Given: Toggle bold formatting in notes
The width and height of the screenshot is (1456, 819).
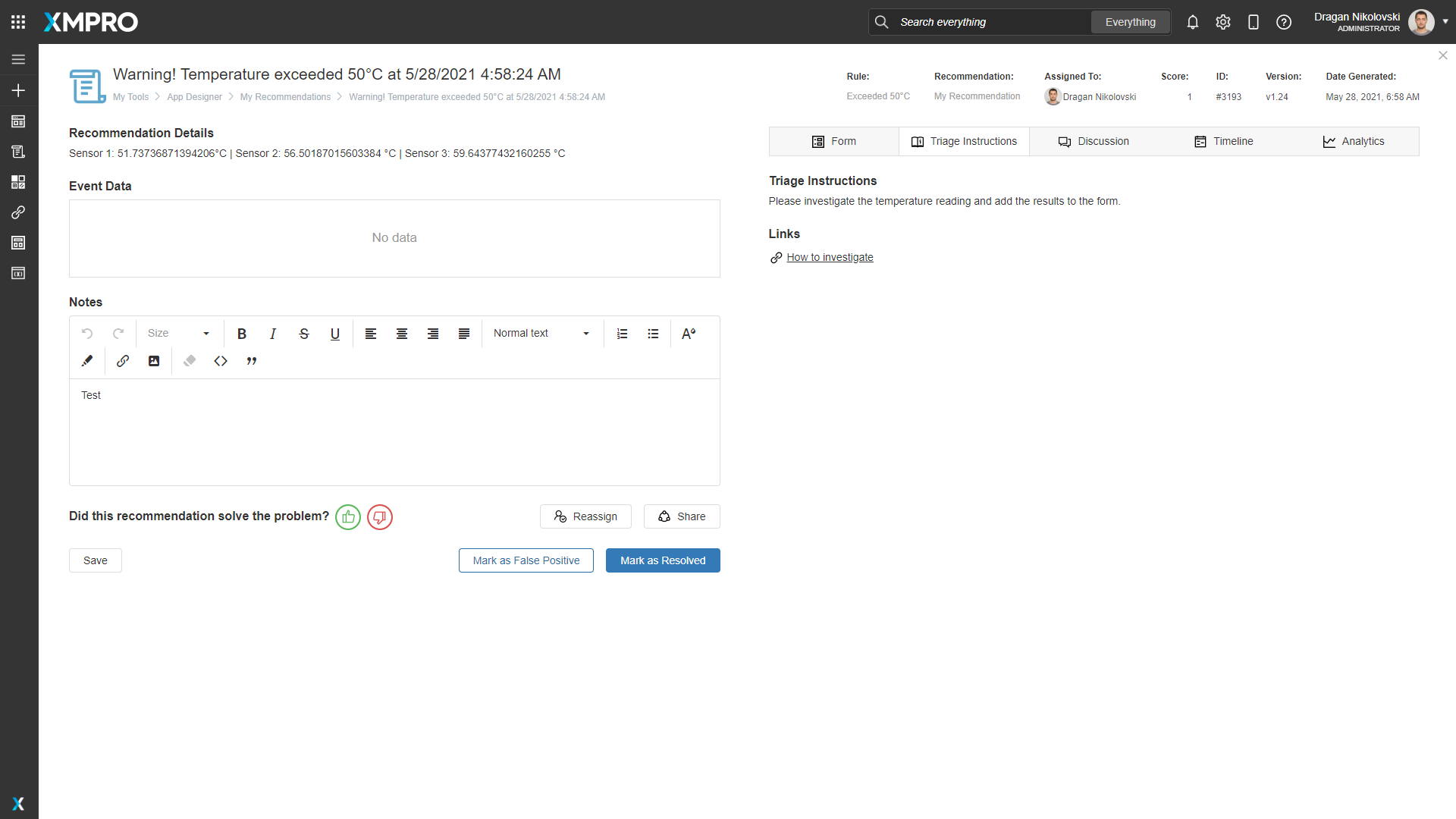Looking at the screenshot, I should [242, 334].
